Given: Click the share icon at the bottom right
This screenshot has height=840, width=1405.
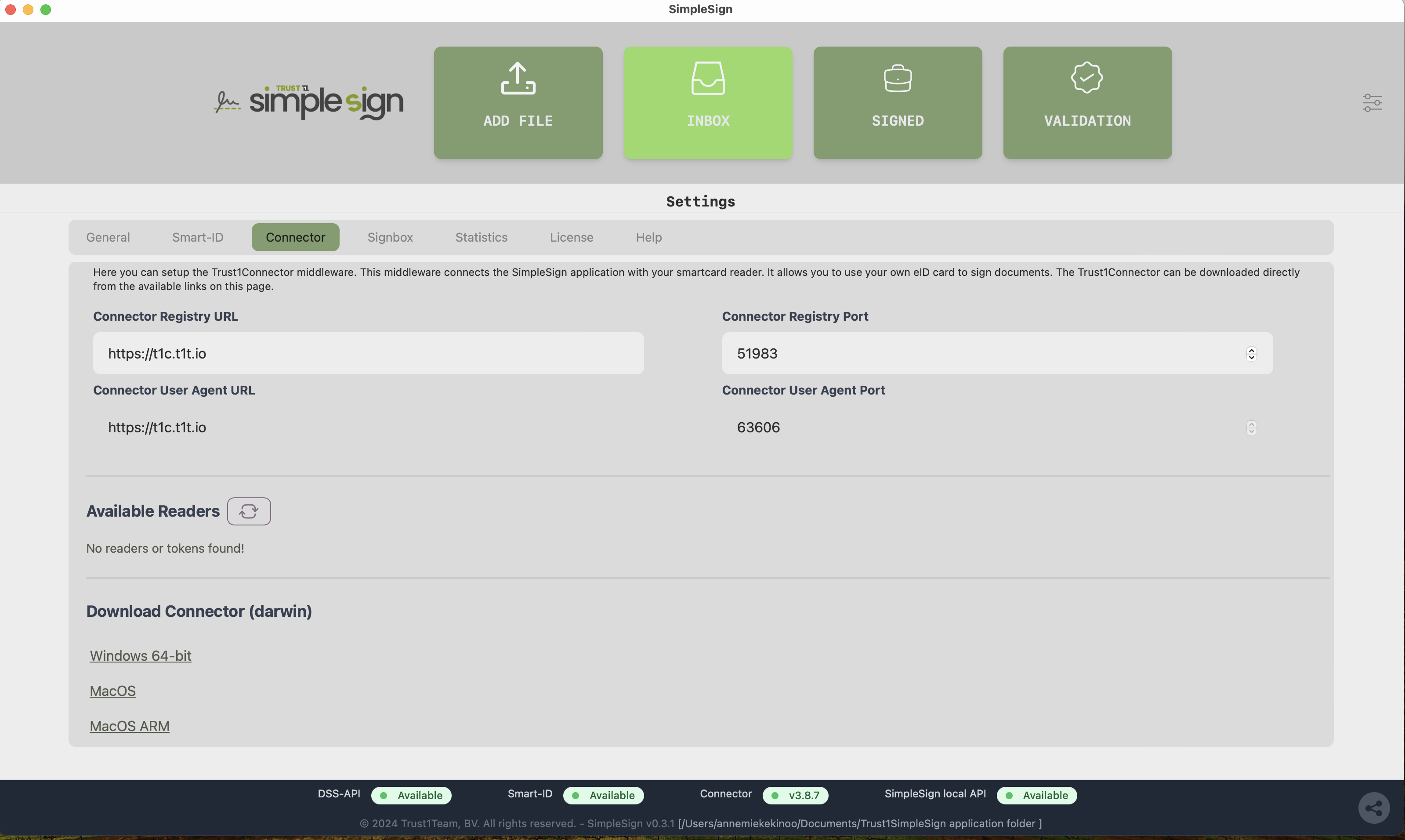Looking at the screenshot, I should (1373, 808).
